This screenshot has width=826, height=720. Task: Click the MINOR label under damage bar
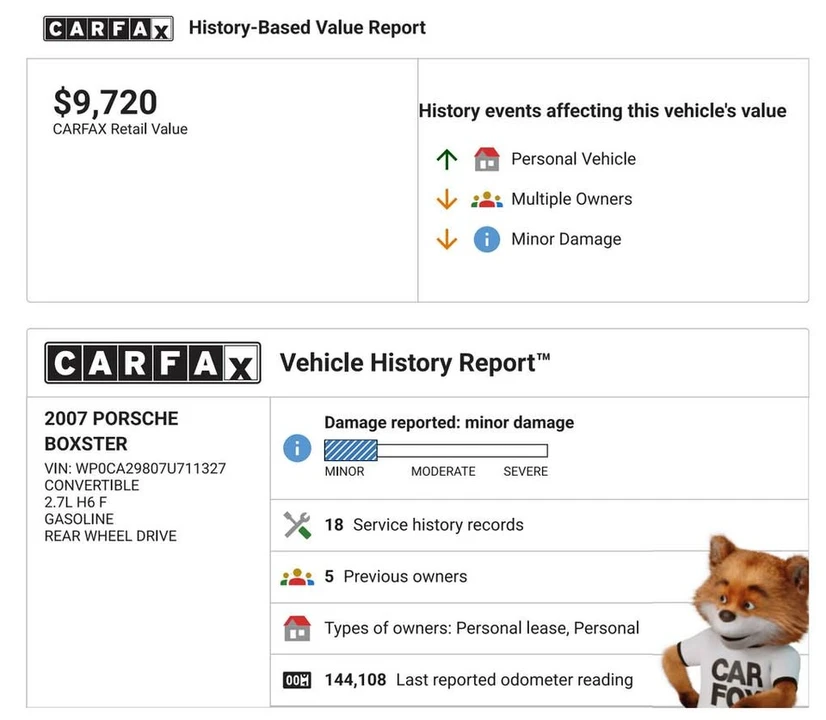point(345,471)
